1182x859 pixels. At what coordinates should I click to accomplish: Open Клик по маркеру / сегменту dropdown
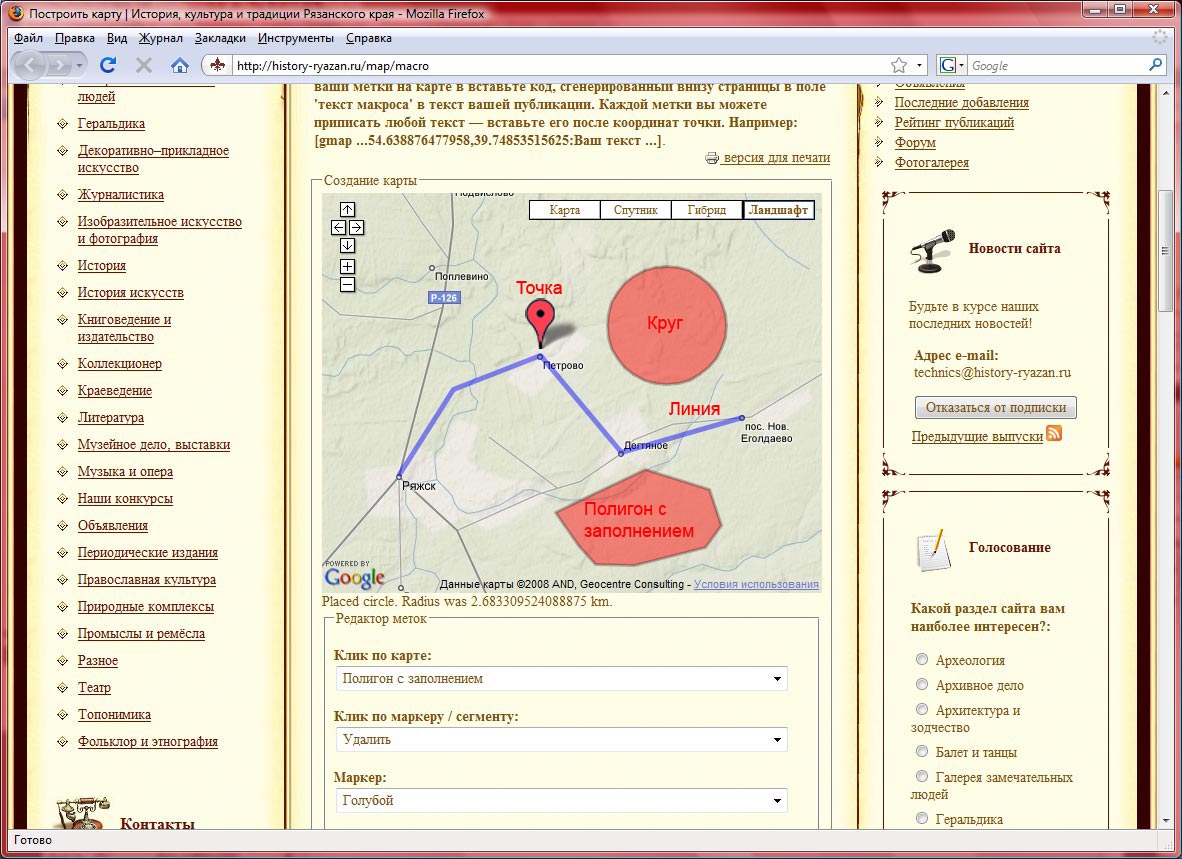point(562,739)
